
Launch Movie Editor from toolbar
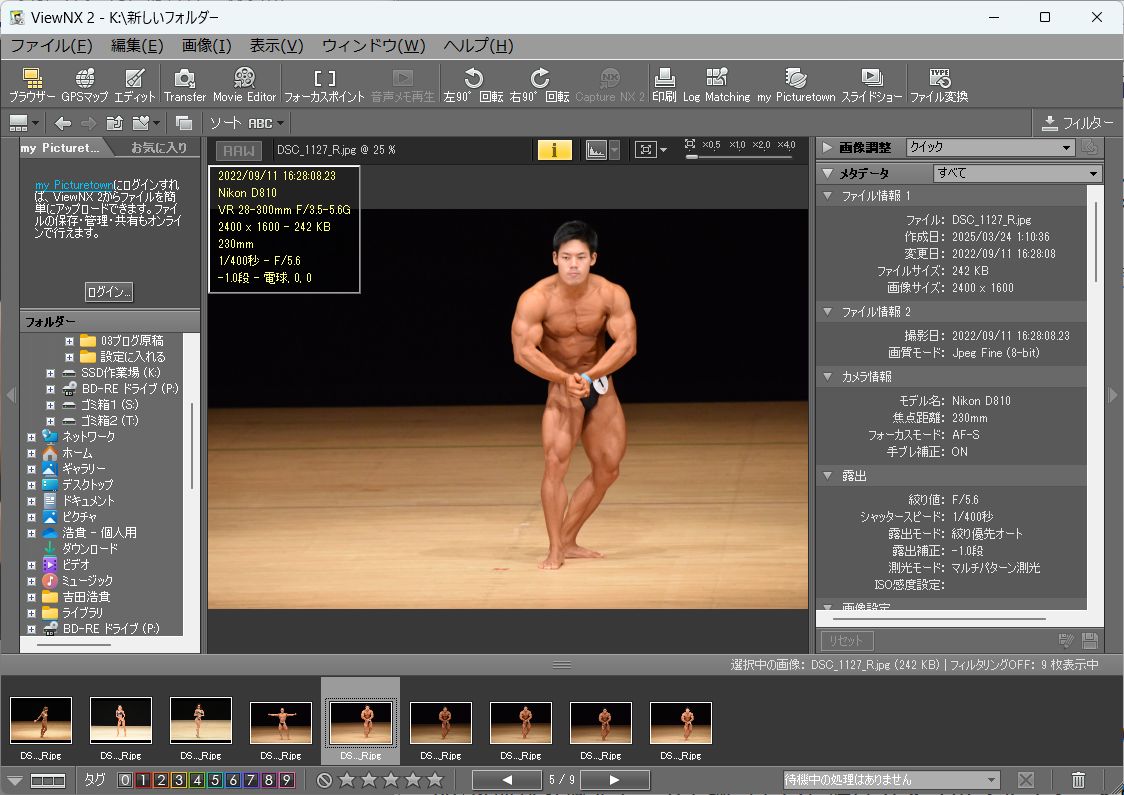[244, 85]
